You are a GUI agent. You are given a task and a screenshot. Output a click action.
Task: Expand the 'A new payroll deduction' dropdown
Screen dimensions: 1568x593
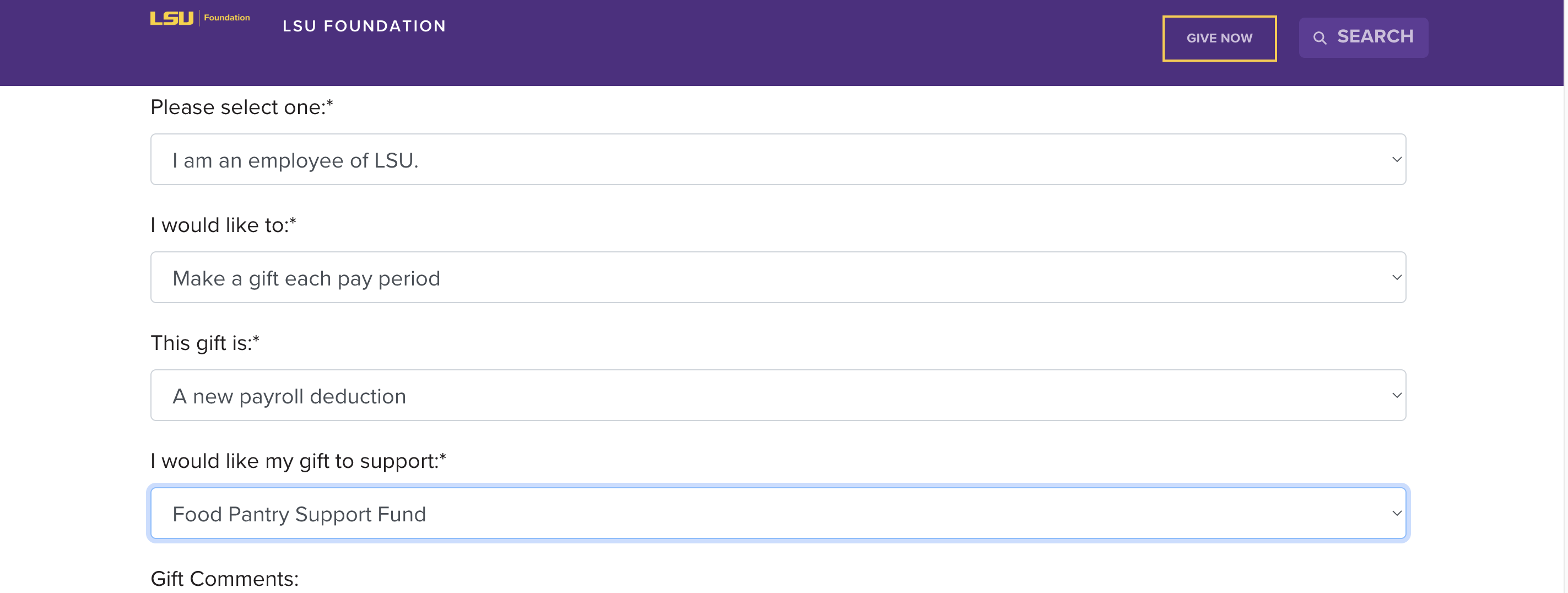click(x=778, y=396)
